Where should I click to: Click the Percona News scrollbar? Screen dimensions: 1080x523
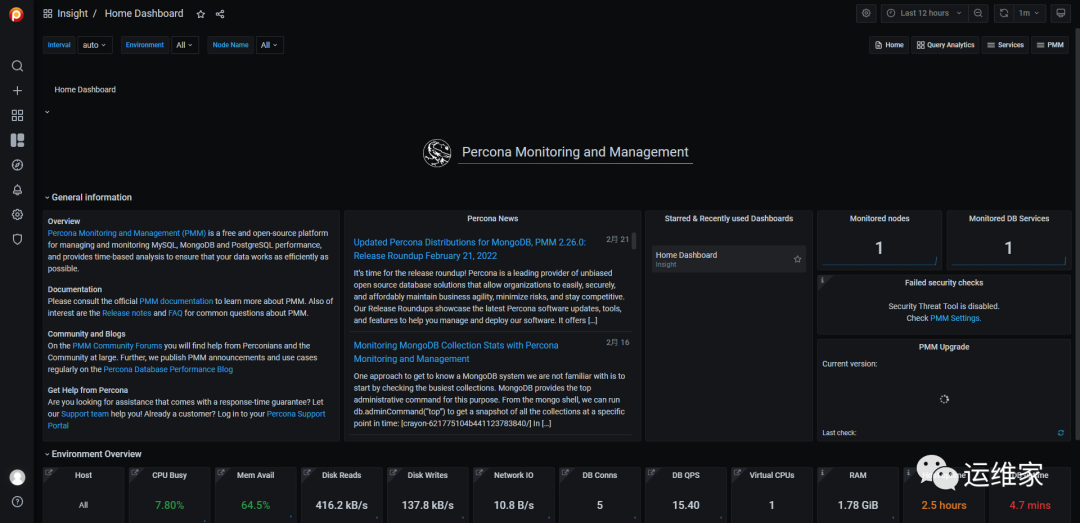(634, 240)
